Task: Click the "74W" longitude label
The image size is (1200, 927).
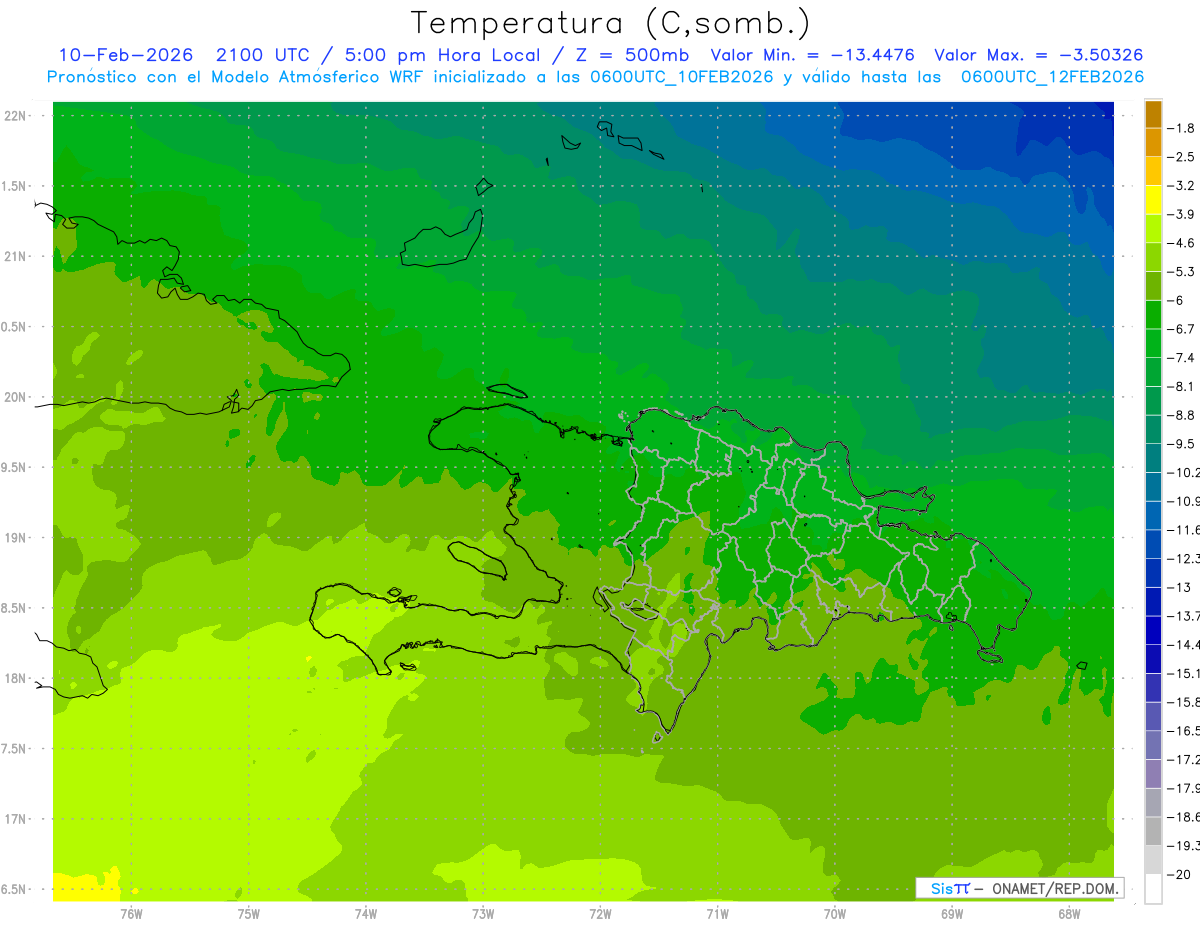Action: click(x=366, y=914)
